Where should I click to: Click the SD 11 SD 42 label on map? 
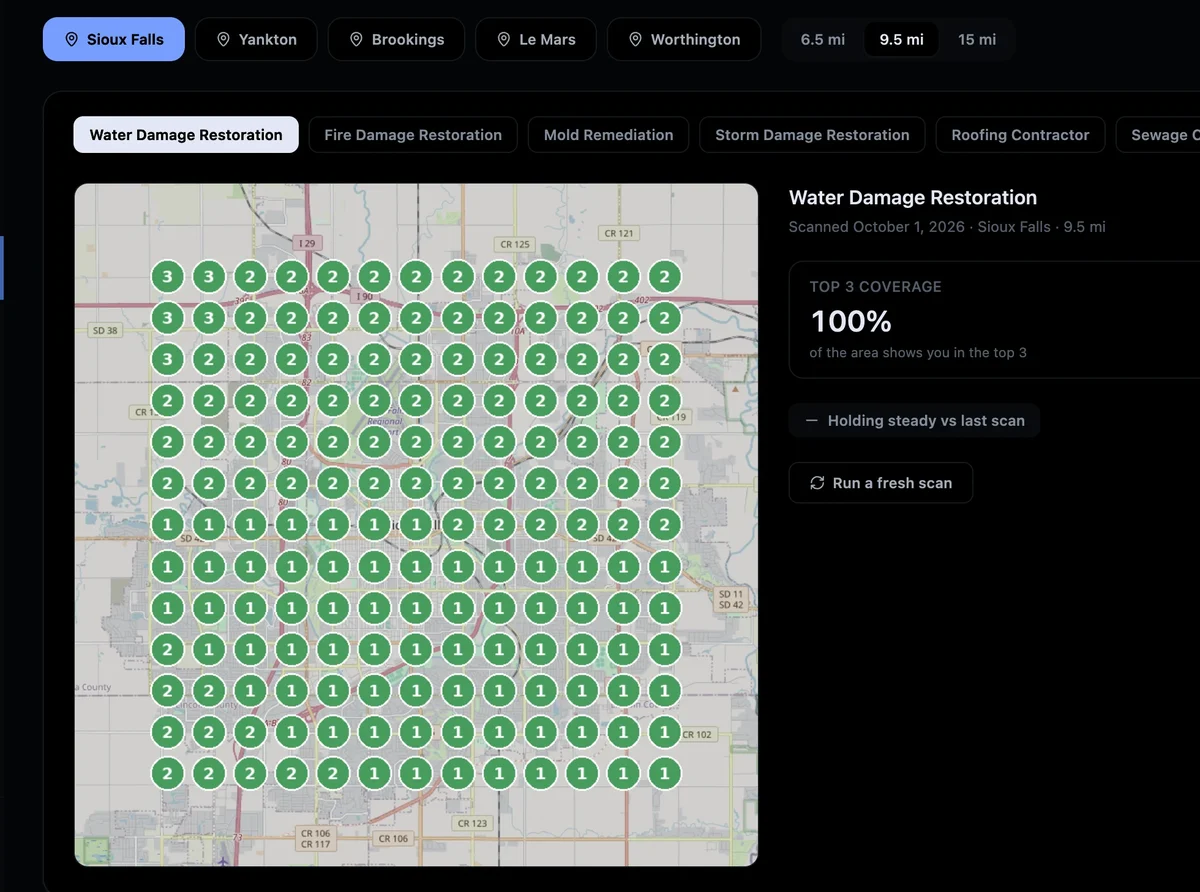[731, 600]
